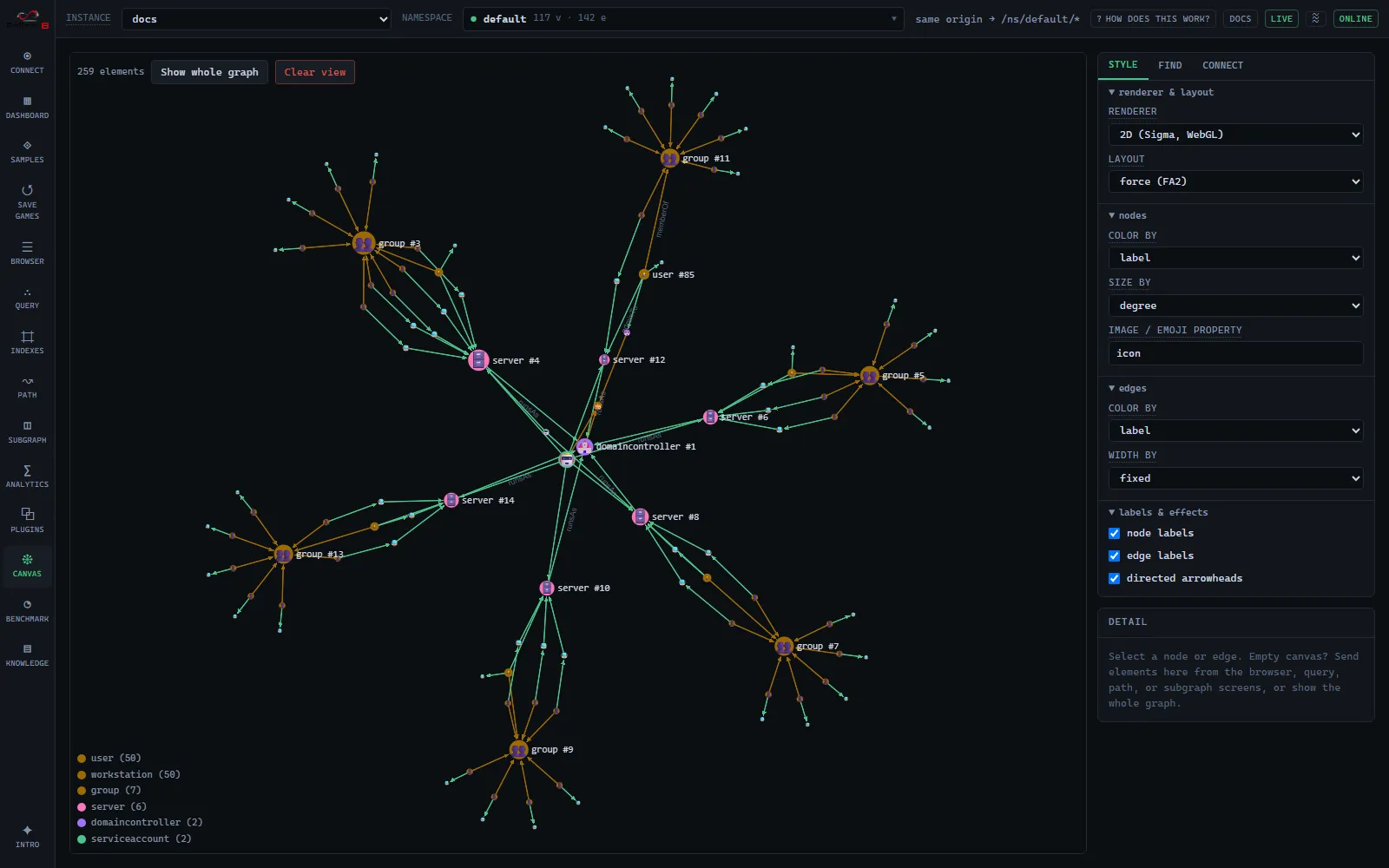1389x868 pixels.
Task: Open the Knowledge sidebar item
Action: (27, 655)
